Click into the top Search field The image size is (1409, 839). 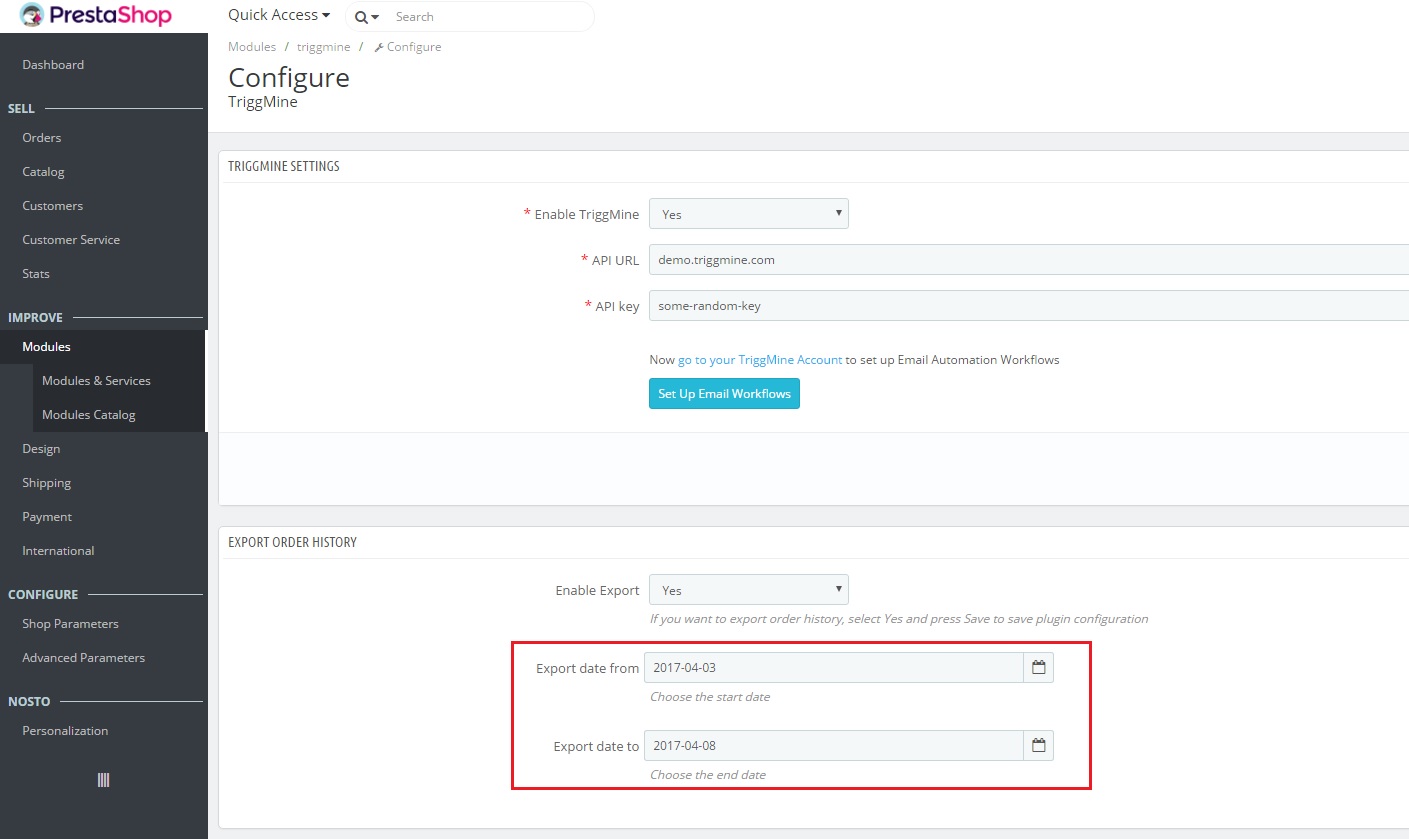click(x=490, y=17)
